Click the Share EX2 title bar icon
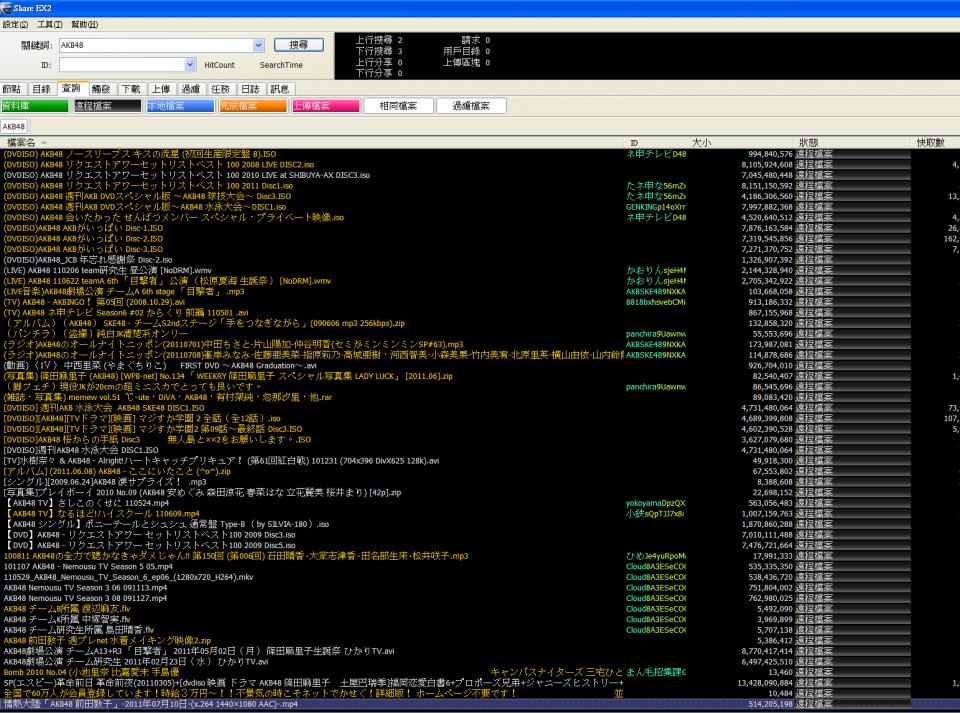The height and width of the screenshot is (713, 960). coord(7,7)
